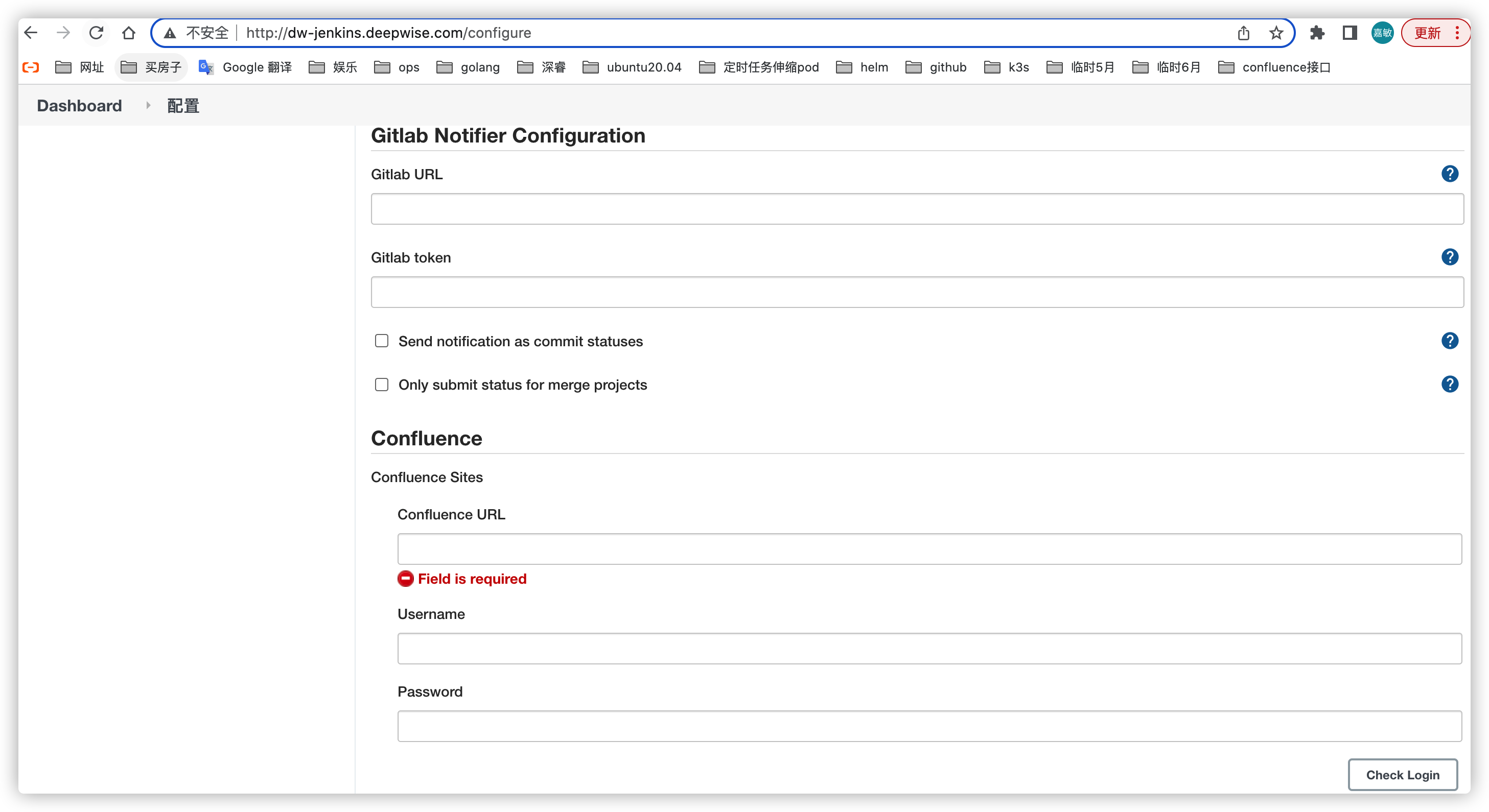Click the browser forward arrow

pos(63,33)
